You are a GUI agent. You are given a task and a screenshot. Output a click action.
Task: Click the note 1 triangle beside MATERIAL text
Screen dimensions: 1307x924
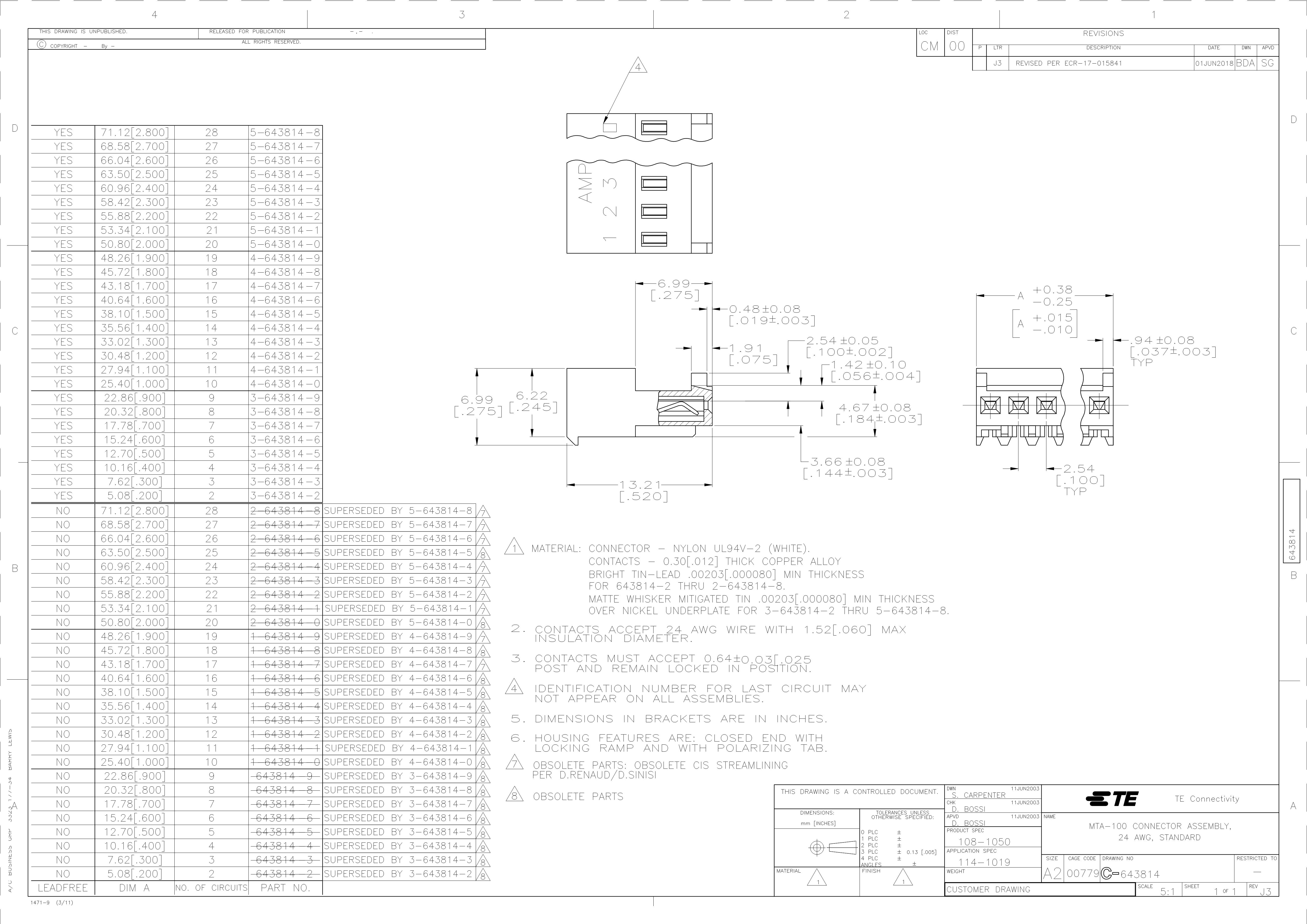514,548
